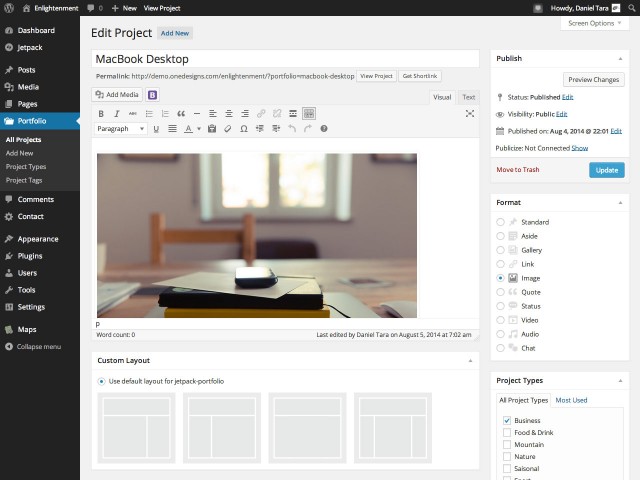Insert or edit a link
The width and height of the screenshot is (640, 480).
[x=261, y=114]
